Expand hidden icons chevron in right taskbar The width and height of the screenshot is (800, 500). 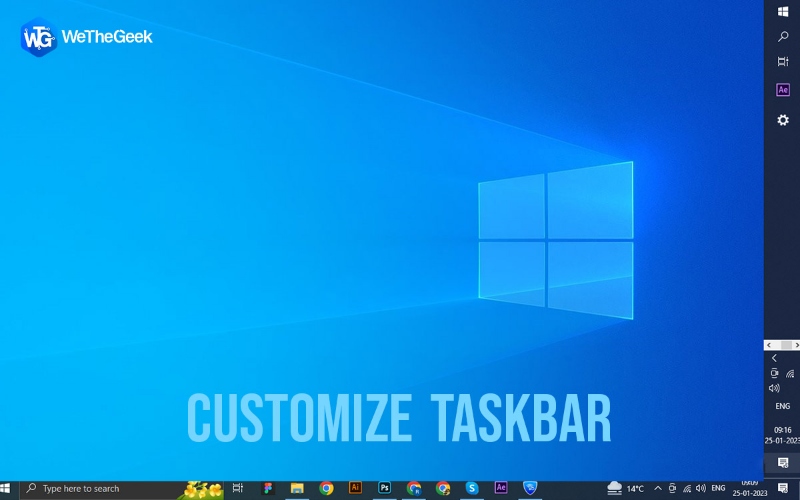[x=774, y=358]
